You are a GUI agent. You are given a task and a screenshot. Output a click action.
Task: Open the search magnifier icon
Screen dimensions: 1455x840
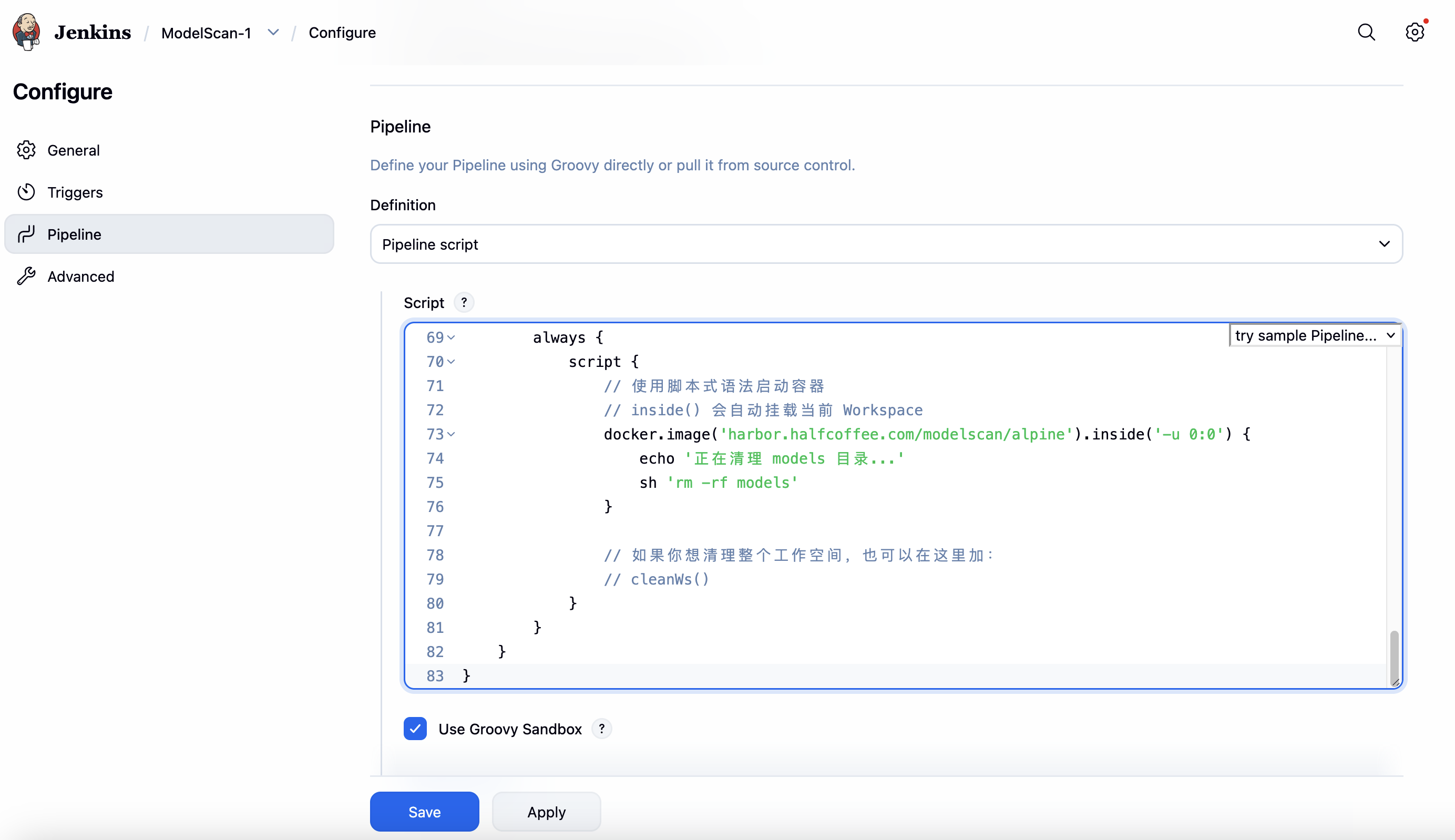pyautogui.click(x=1366, y=32)
